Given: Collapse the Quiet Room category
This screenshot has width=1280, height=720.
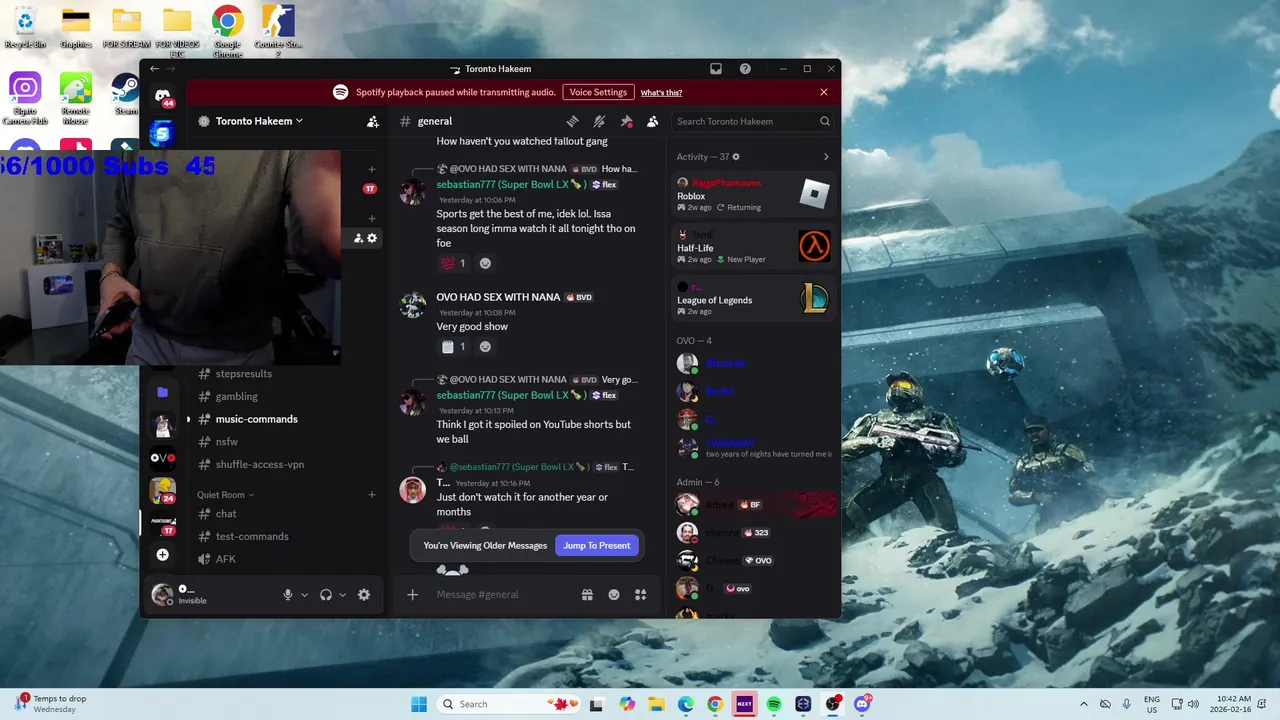Looking at the screenshot, I should 225,495.
